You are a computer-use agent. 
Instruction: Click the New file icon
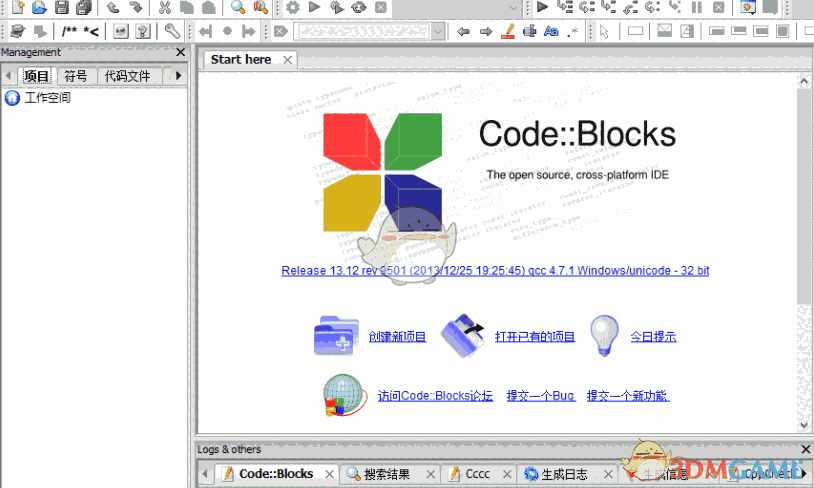pyautogui.click(x=18, y=7)
